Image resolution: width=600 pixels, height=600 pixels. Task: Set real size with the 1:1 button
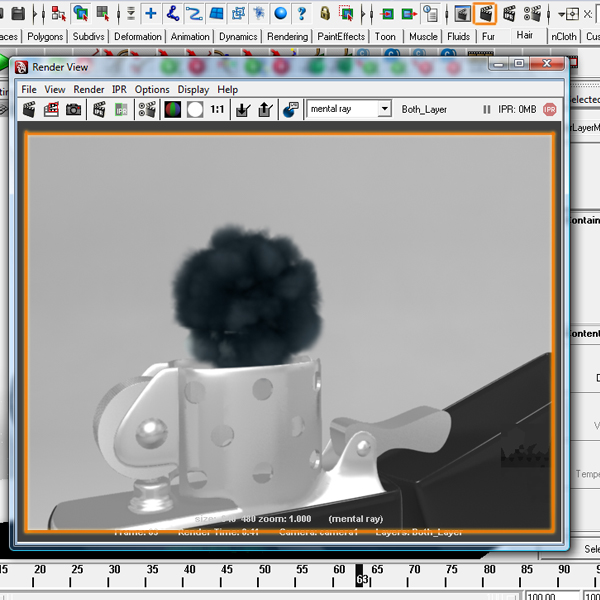(217, 110)
